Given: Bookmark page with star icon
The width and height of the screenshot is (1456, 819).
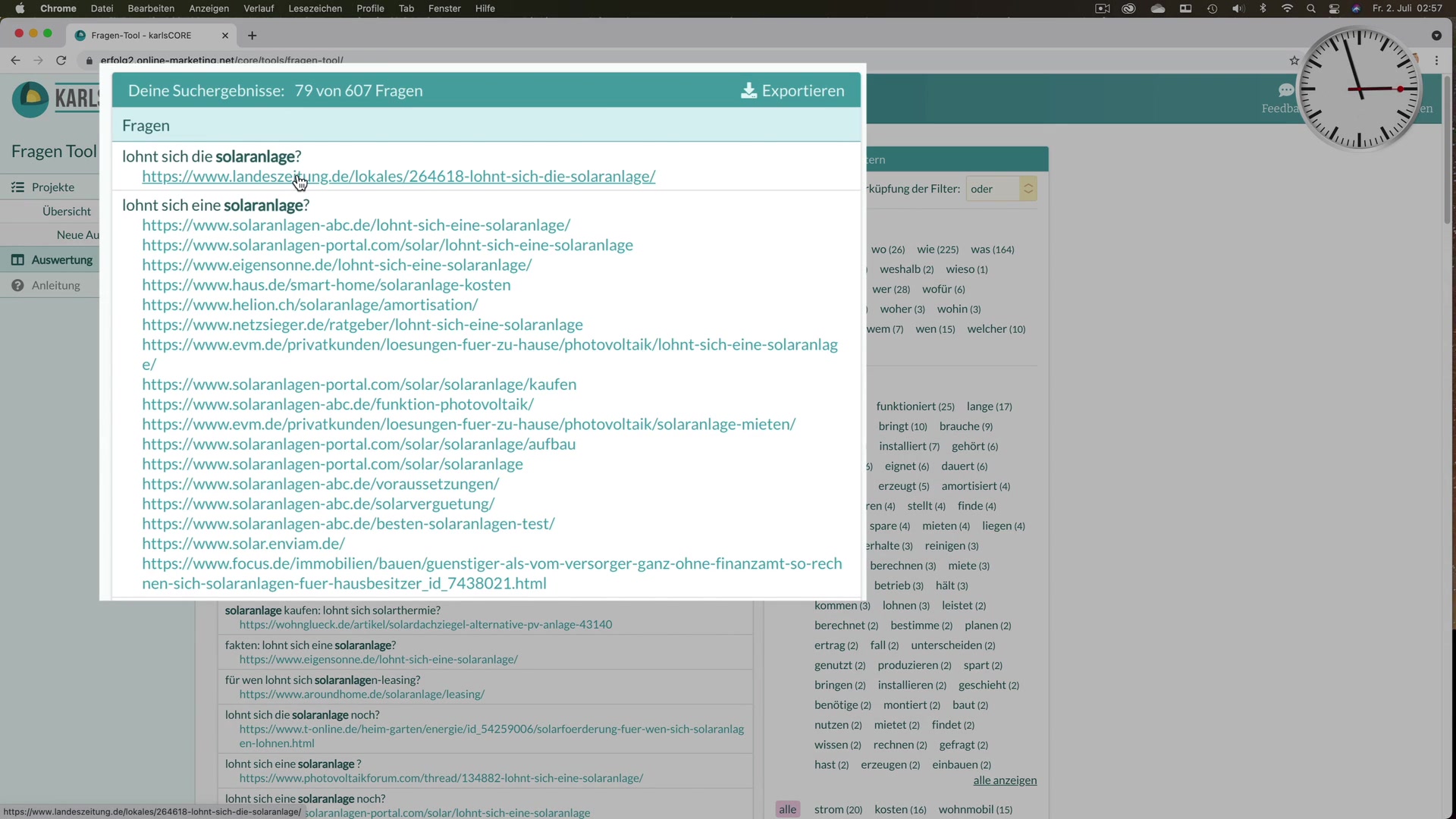Looking at the screenshot, I should coord(1294,60).
